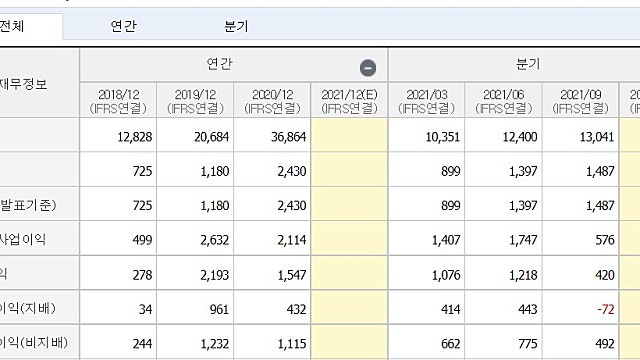Click the 2019/12 column header
Viewport: 640px width, 360px height.
[x=195, y=101]
